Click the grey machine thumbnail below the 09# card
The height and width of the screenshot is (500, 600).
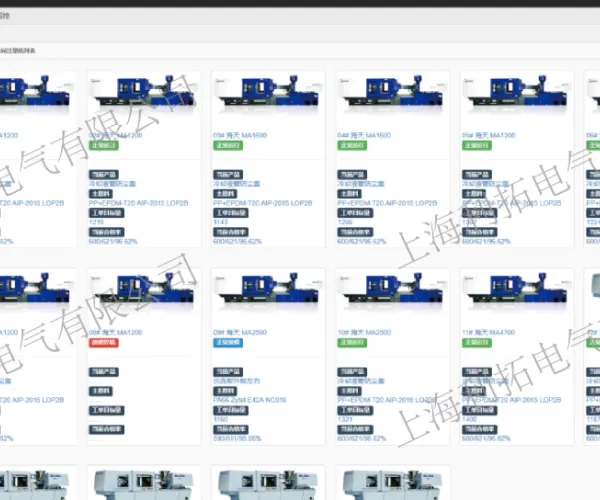[x=268, y=484]
